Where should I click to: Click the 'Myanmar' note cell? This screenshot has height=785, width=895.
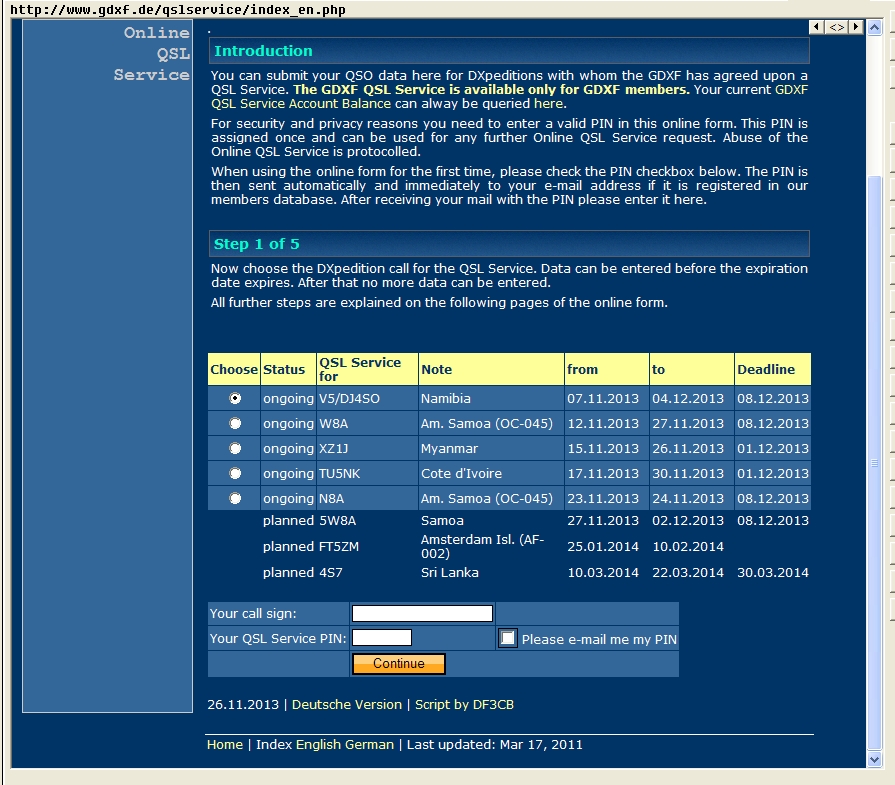[x=491, y=449]
